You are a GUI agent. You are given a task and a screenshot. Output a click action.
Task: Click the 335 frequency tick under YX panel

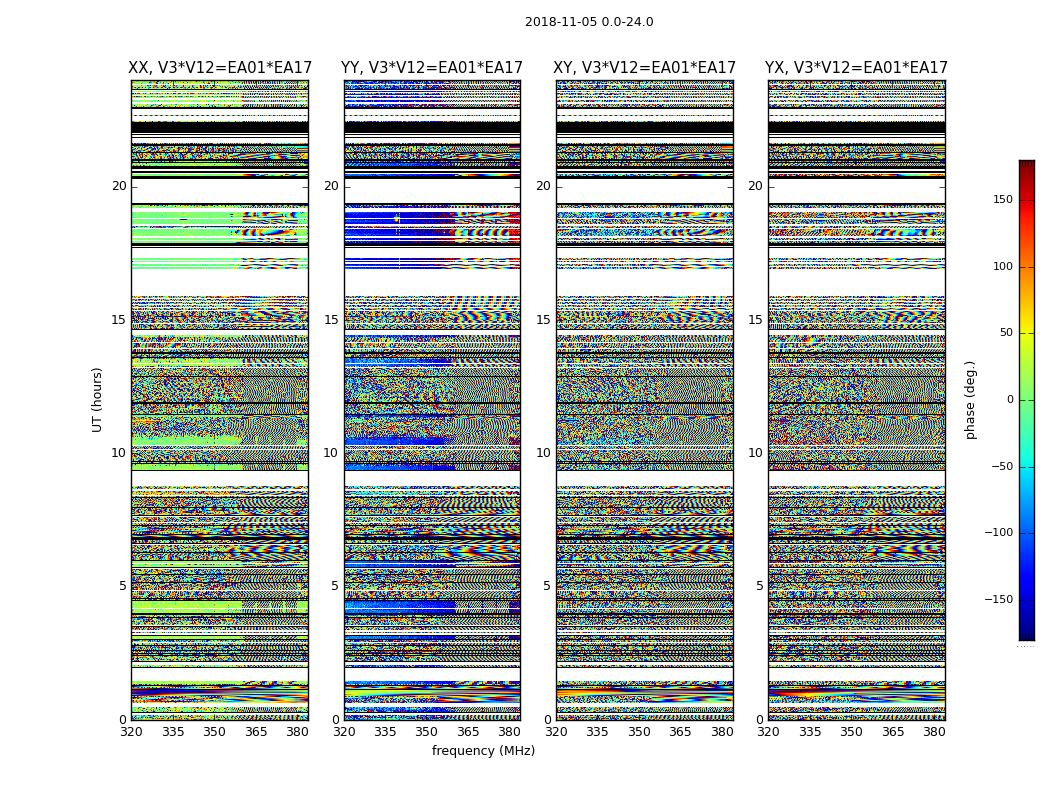click(810, 732)
